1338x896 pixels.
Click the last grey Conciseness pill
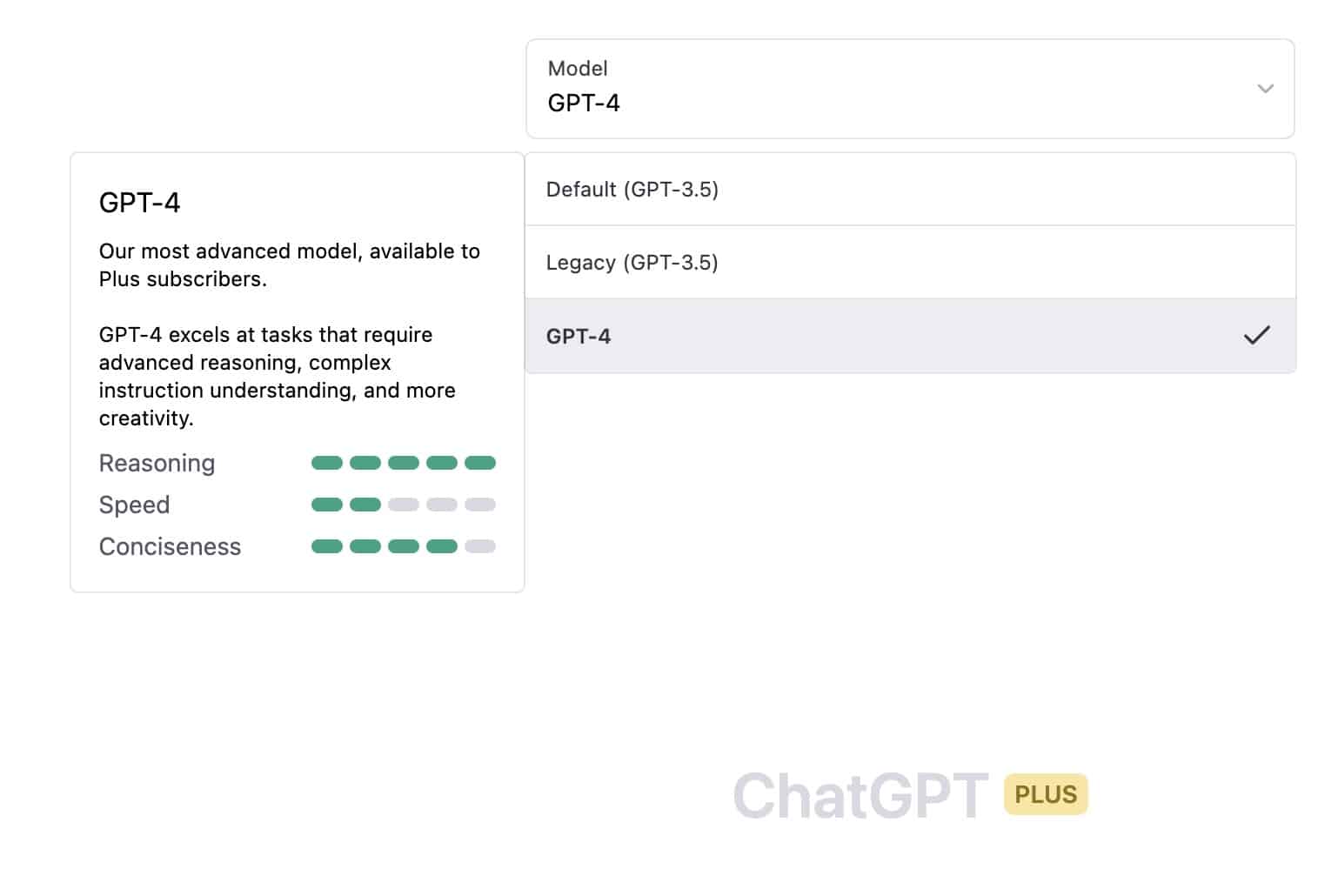tap(480, 545)
